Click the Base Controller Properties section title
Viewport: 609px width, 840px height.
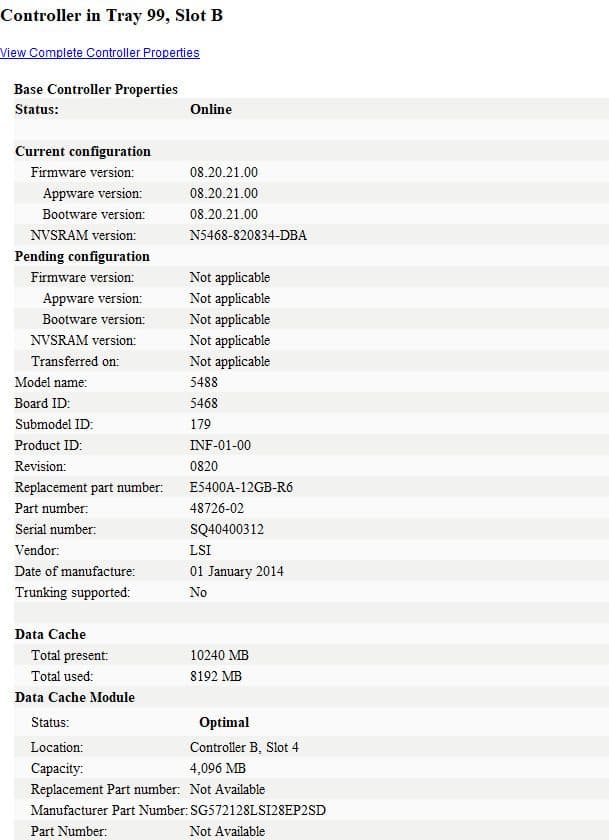(96, 89)
